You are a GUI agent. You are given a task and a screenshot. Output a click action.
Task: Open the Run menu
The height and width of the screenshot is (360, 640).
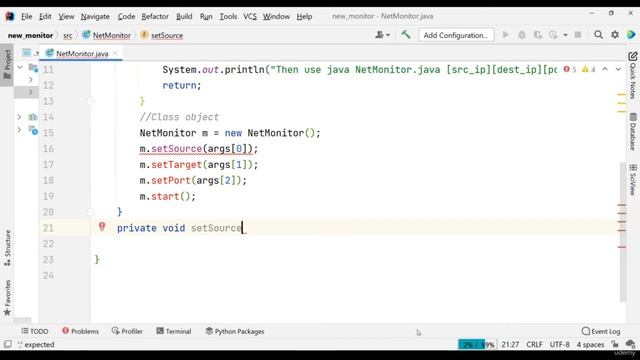(x=206, y=16)
